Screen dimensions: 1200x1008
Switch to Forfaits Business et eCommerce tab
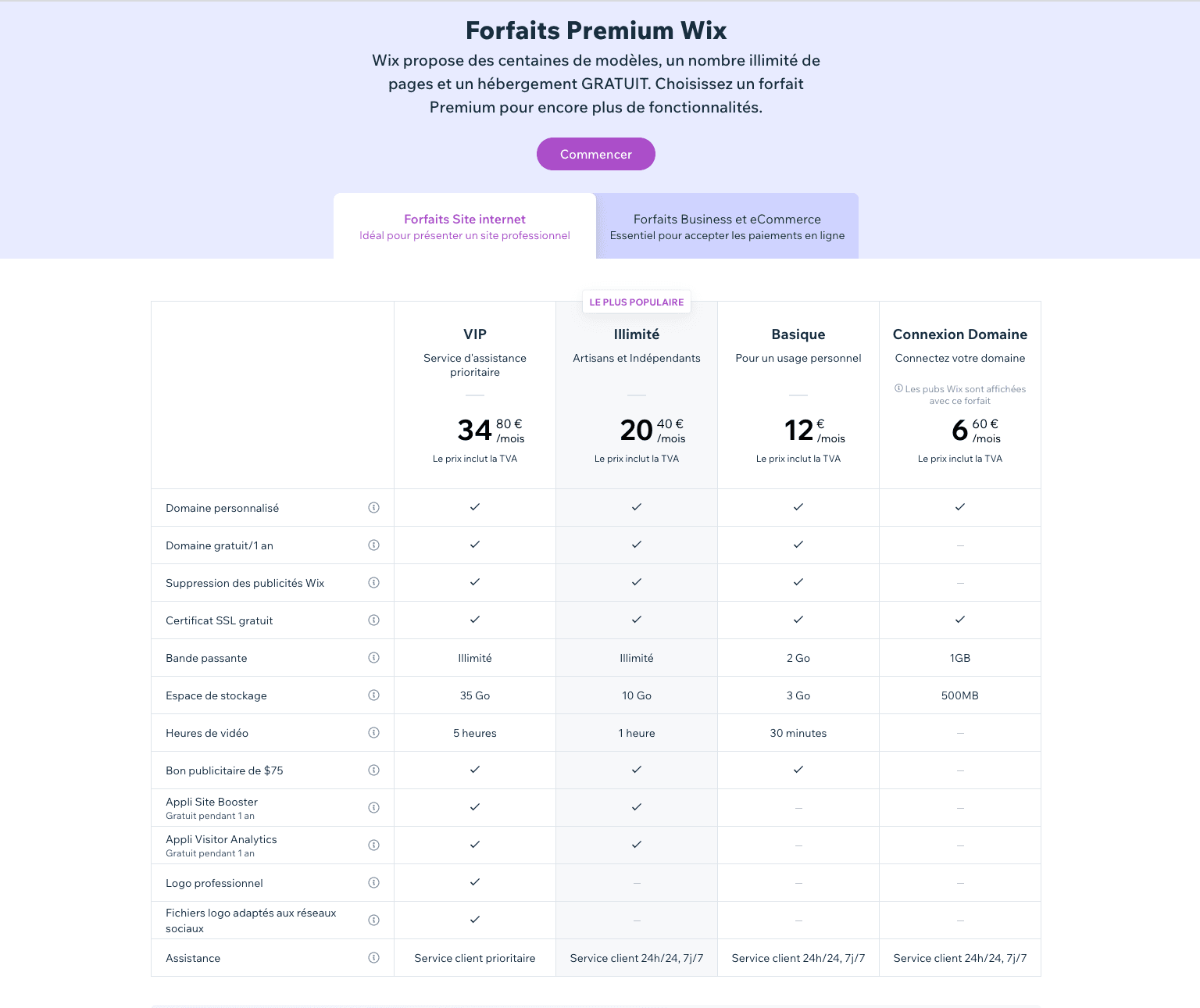coord(727,226)
